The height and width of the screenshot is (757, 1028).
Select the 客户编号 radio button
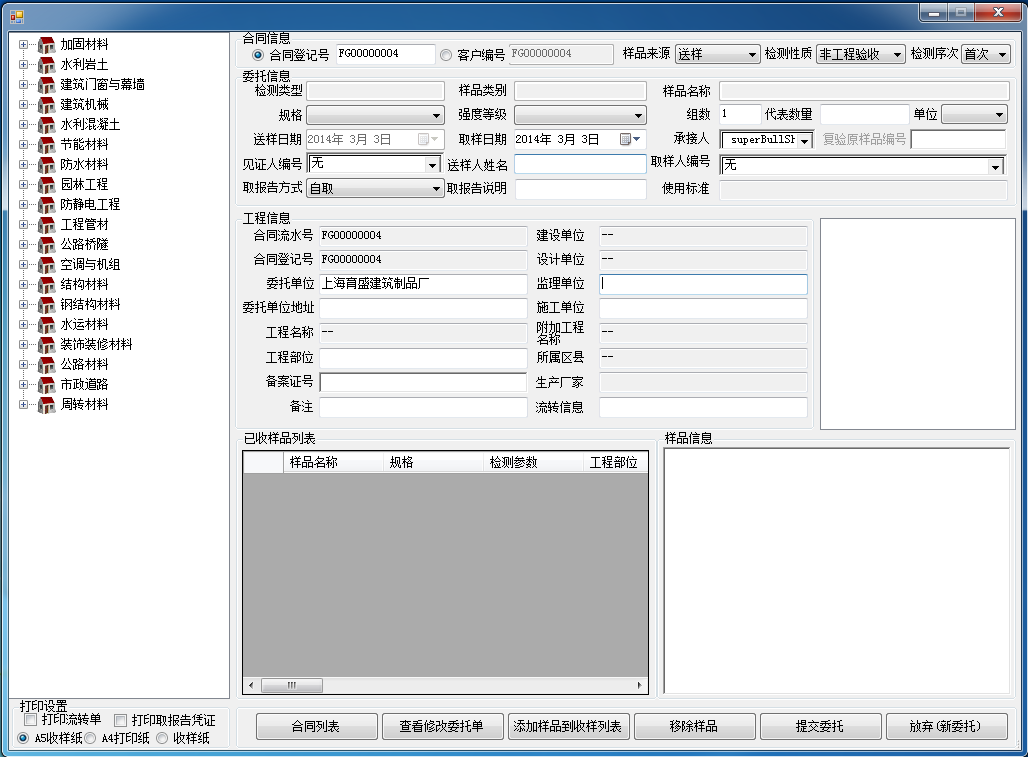click(446, 54)
